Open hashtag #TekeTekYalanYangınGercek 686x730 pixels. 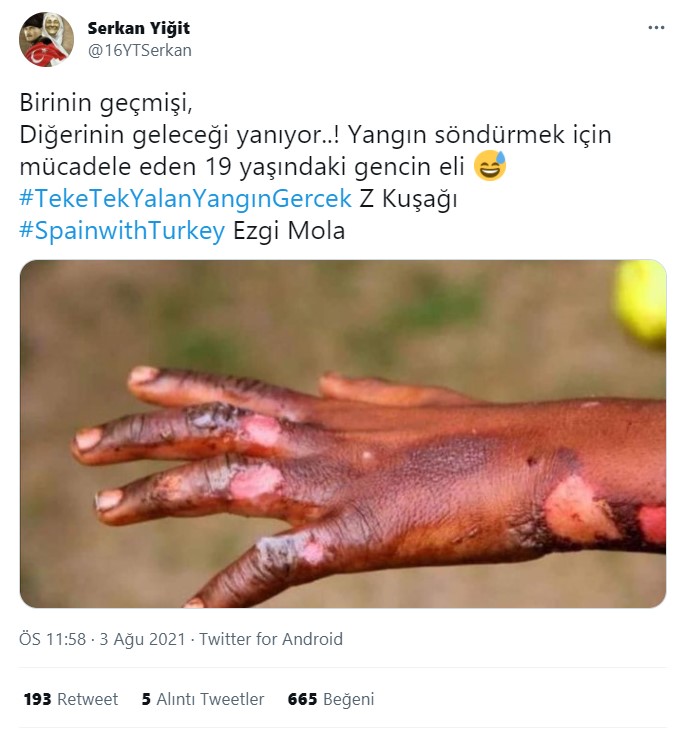185,198
